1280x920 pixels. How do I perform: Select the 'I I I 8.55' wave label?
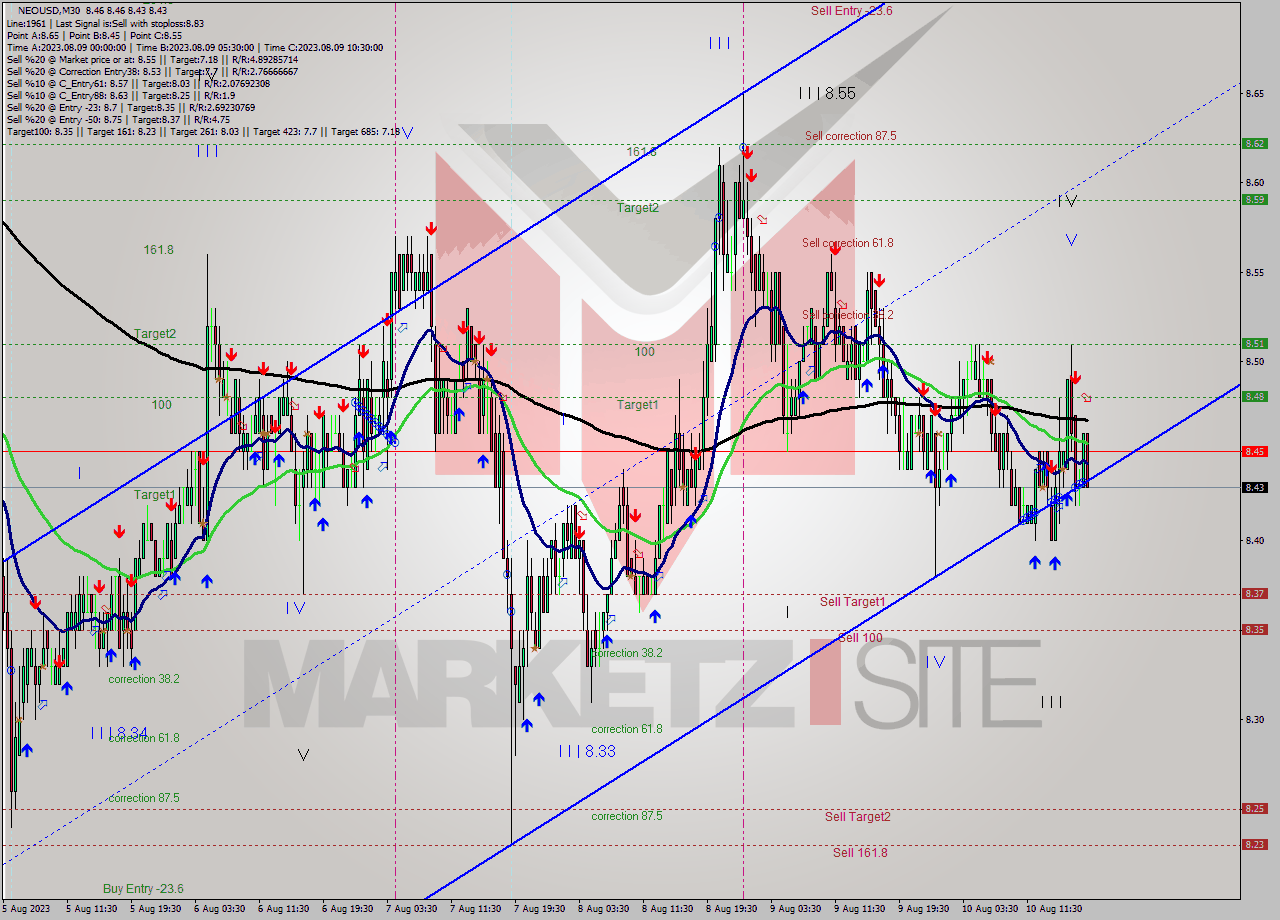827,93
